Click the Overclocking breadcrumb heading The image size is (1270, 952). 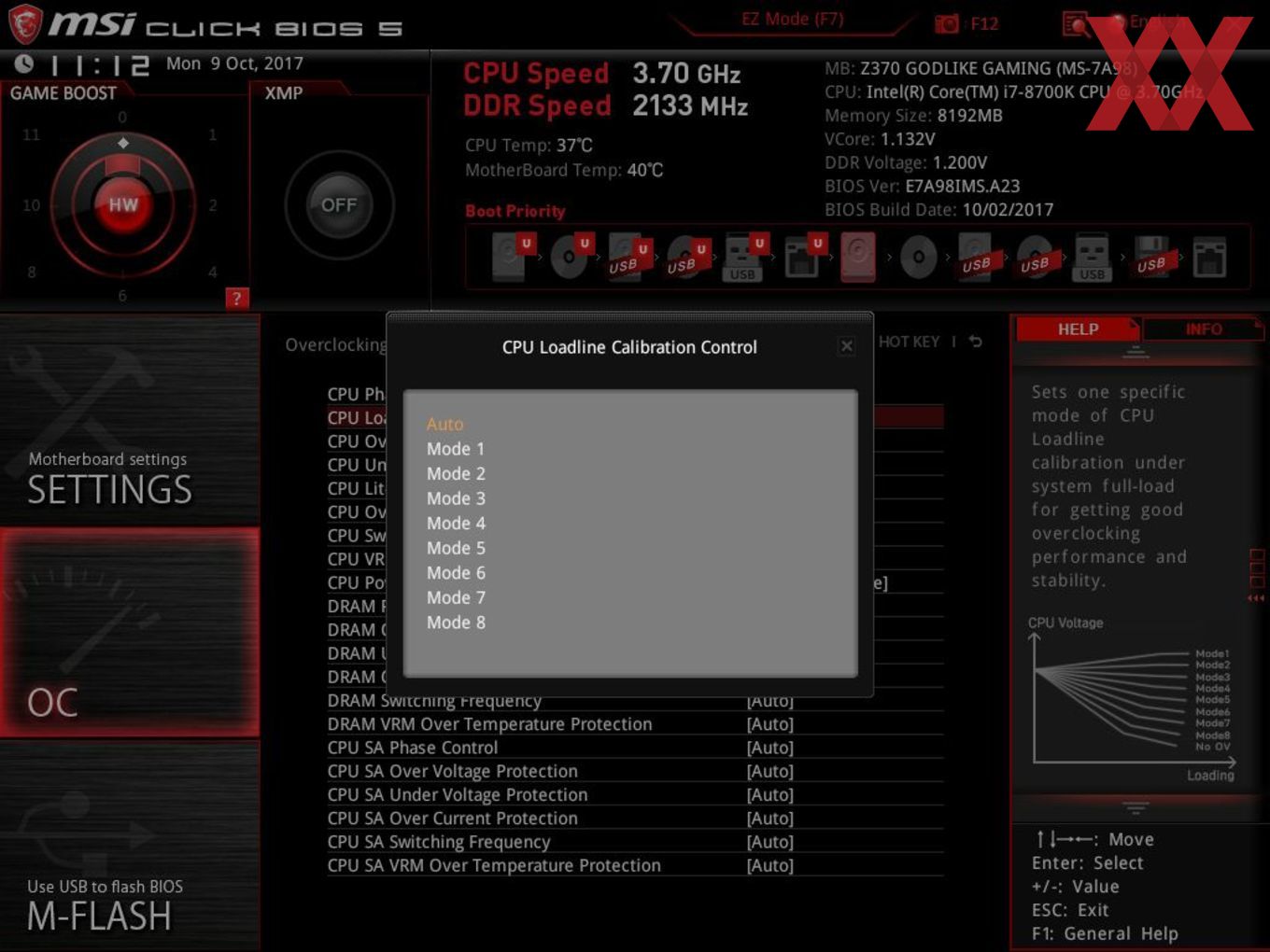coord(335,345)
